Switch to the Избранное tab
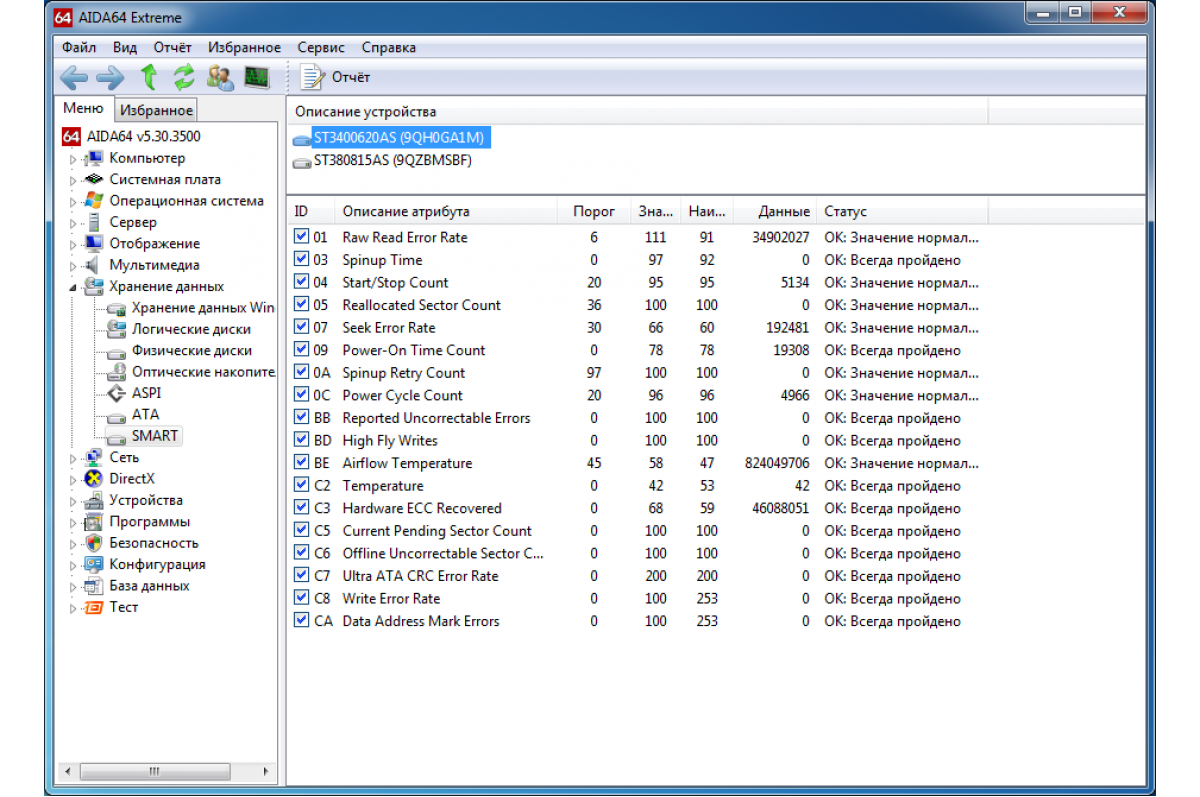 click(x=156, y=110)
